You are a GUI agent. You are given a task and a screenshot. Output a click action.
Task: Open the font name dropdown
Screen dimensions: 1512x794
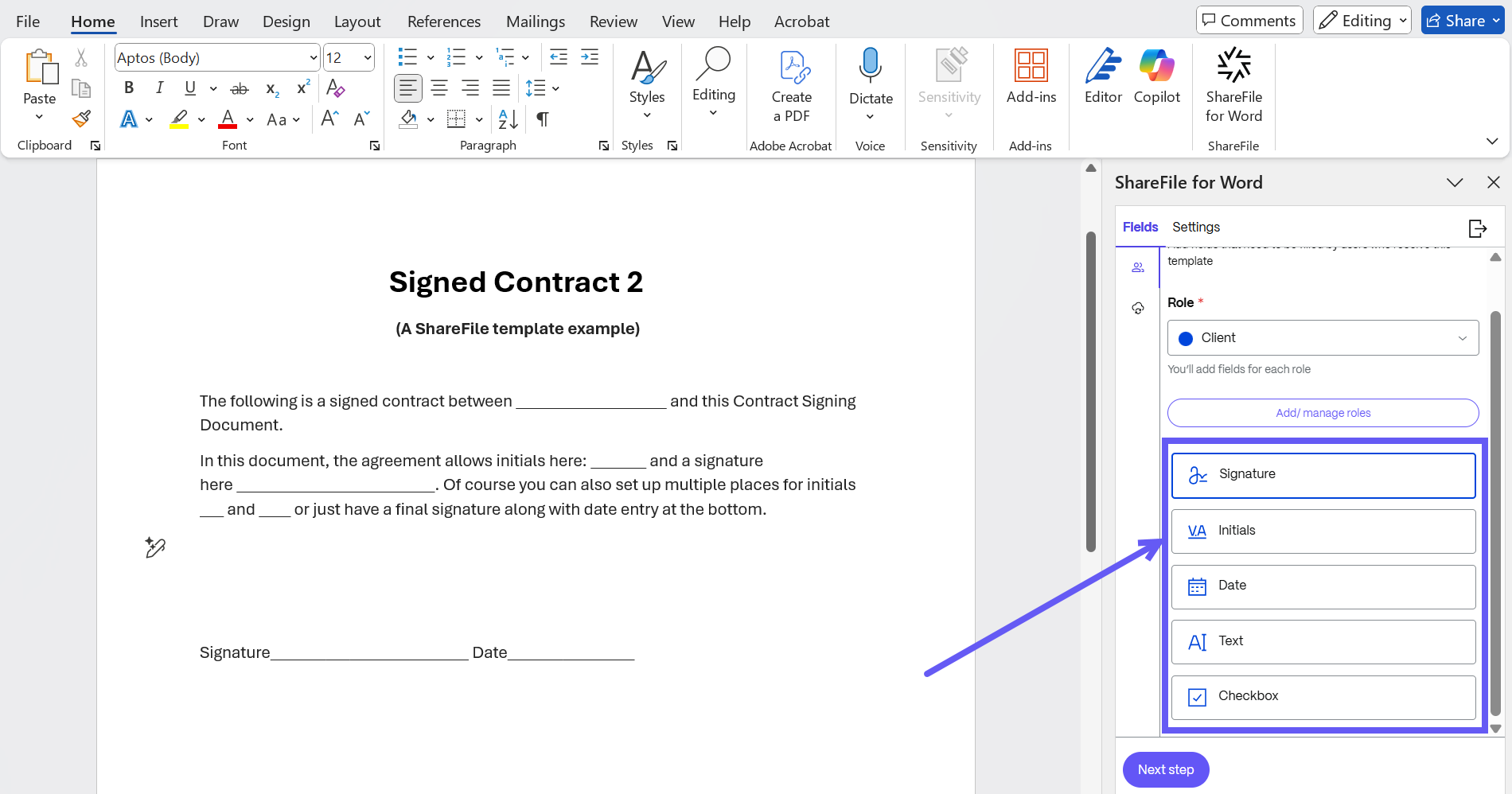pos(313,58)
